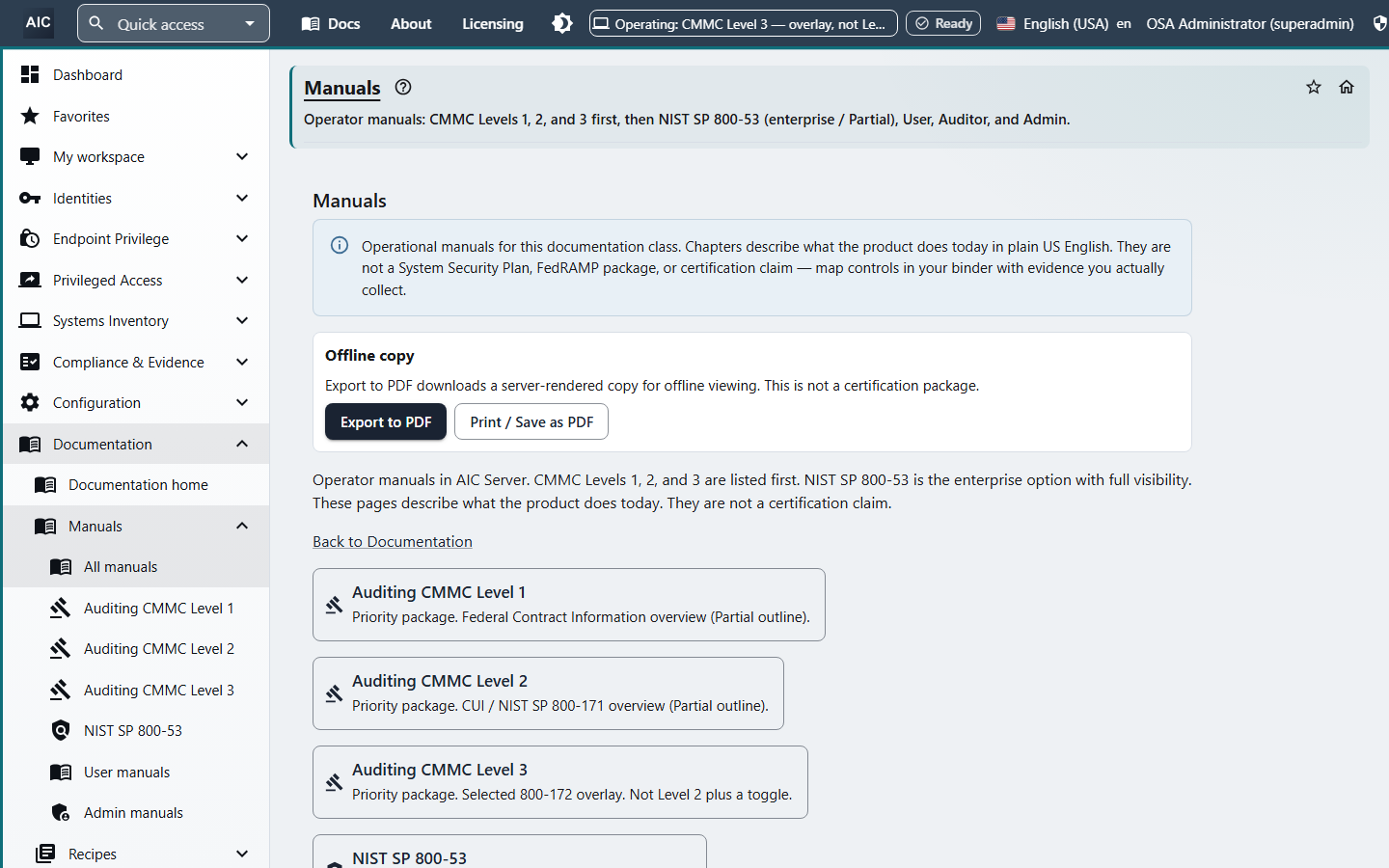Open Auditing CMMC Level 1 in sidebar

pos(136,609)
